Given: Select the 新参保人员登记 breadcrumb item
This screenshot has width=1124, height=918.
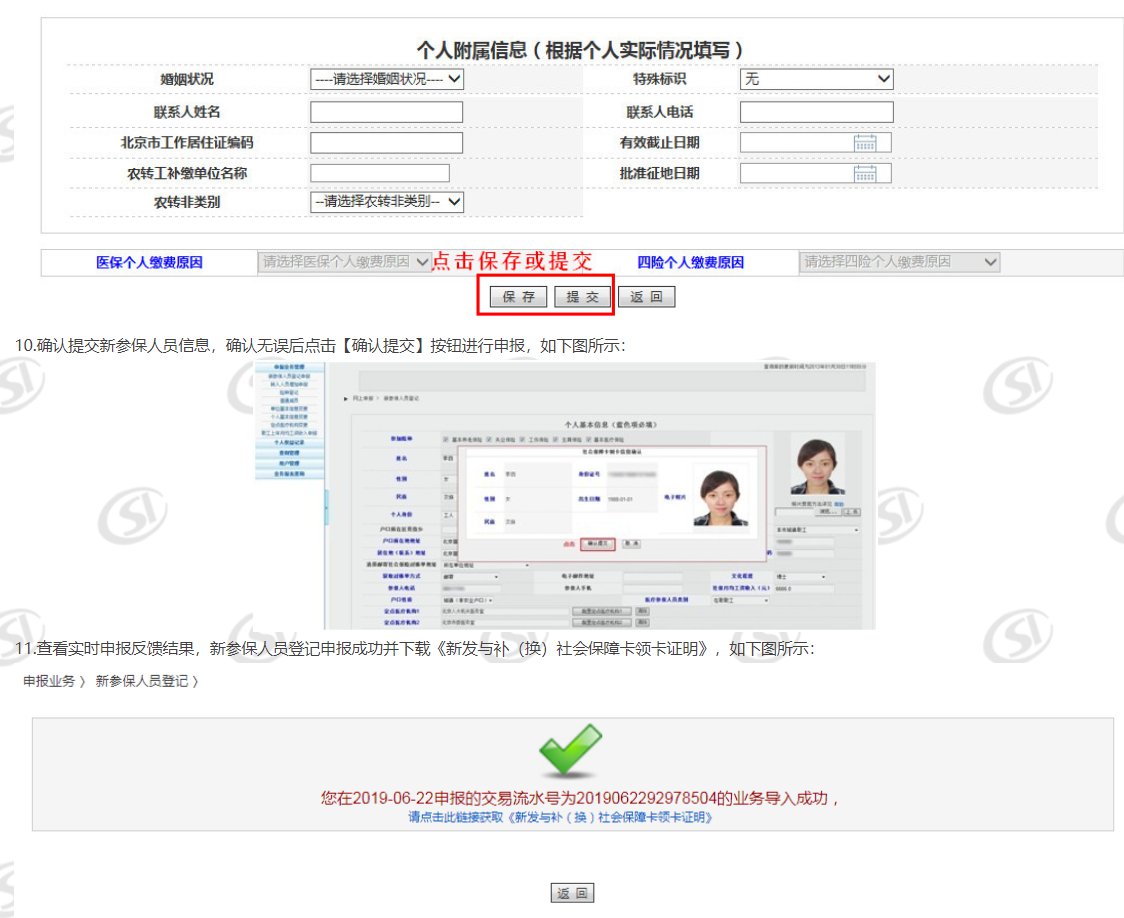Looking at the screenshot, I should [x=142, y=681].
